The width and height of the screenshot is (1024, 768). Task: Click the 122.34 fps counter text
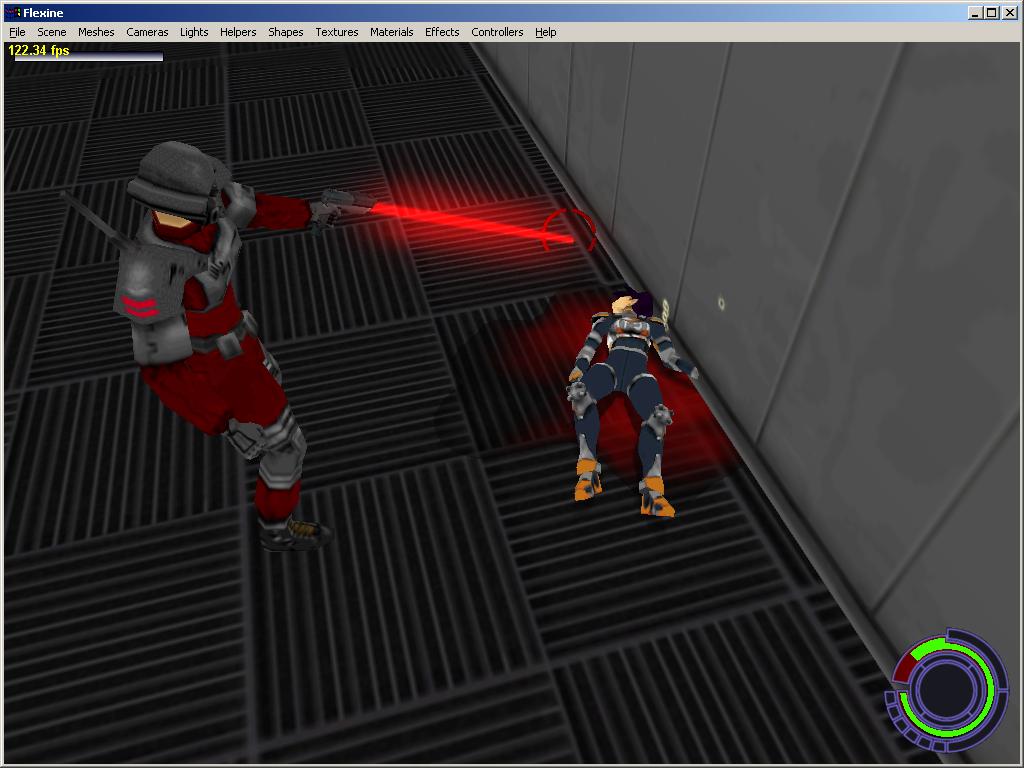[x=39, y=50]
